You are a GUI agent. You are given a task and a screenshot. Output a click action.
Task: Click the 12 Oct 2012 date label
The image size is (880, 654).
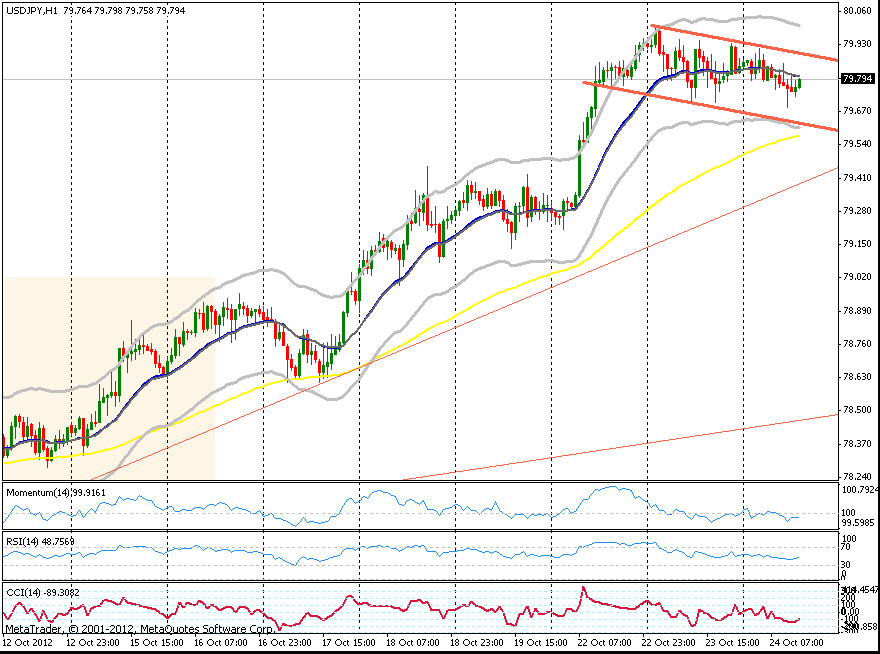click(30, 640)
